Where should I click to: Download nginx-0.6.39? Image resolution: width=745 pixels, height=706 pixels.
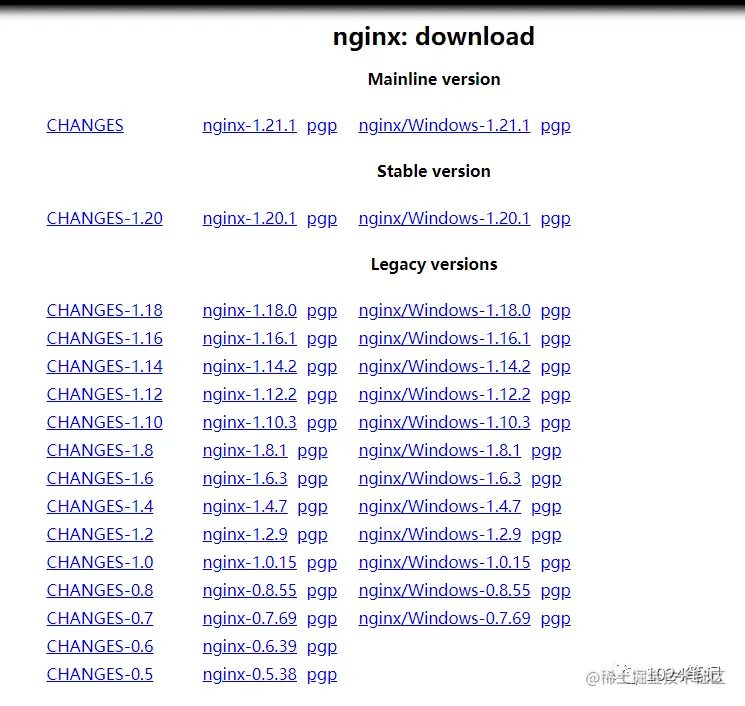[x=249, y=647]
